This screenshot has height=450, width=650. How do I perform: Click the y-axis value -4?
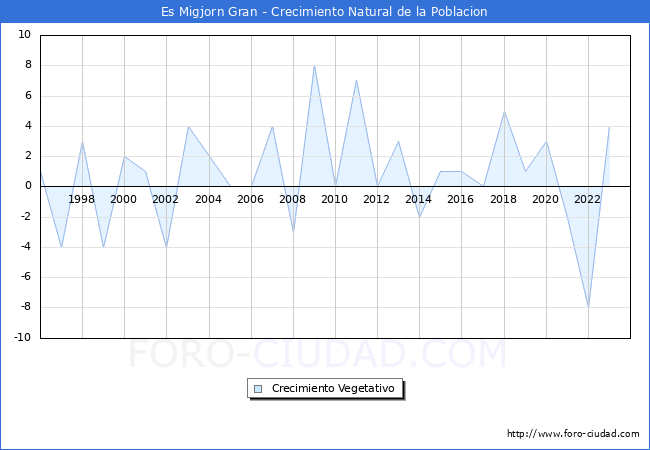26,247
